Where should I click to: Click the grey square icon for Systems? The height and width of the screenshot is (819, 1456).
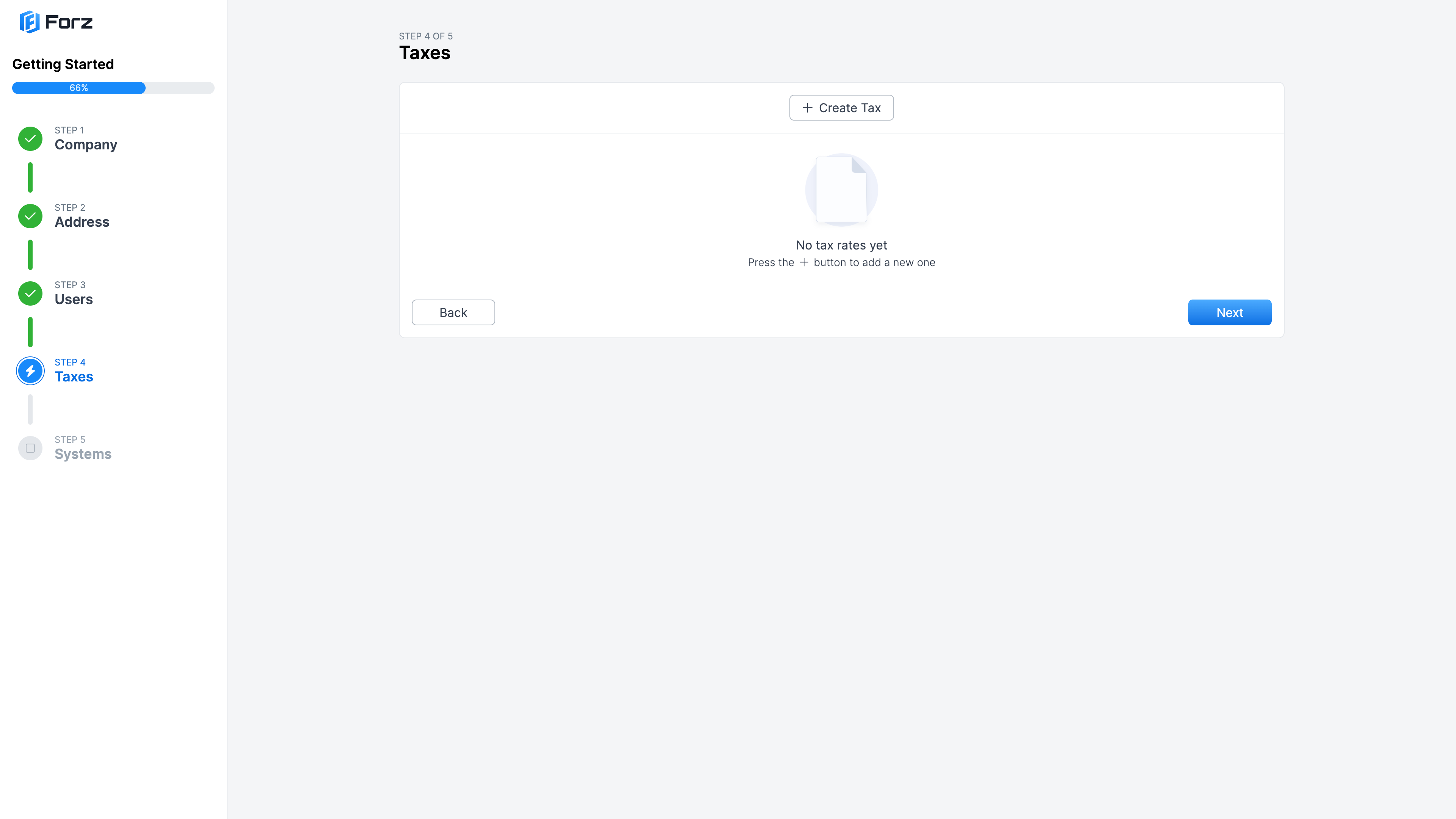30,448
